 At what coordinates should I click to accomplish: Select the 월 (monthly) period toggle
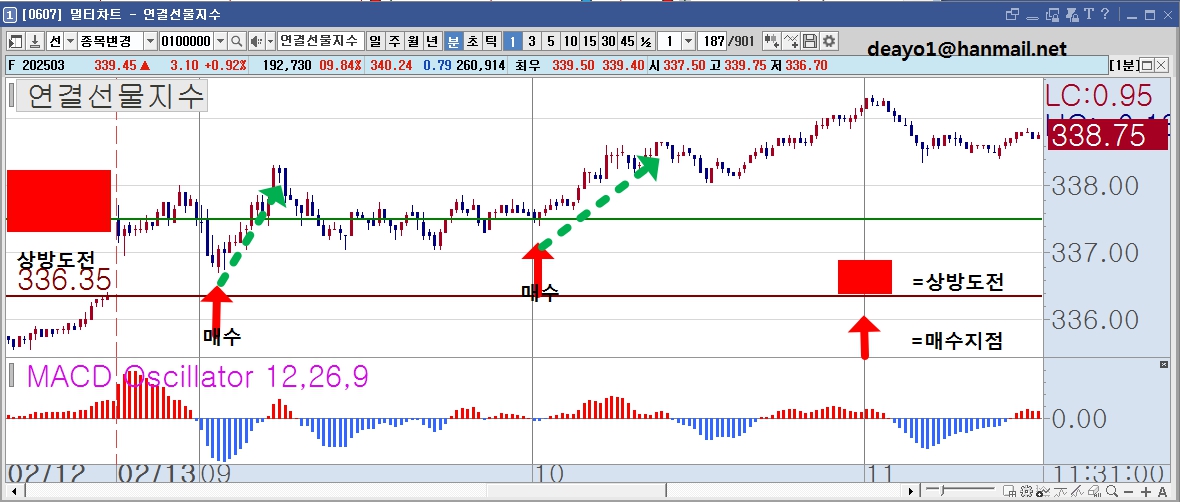tap(413, 41)
